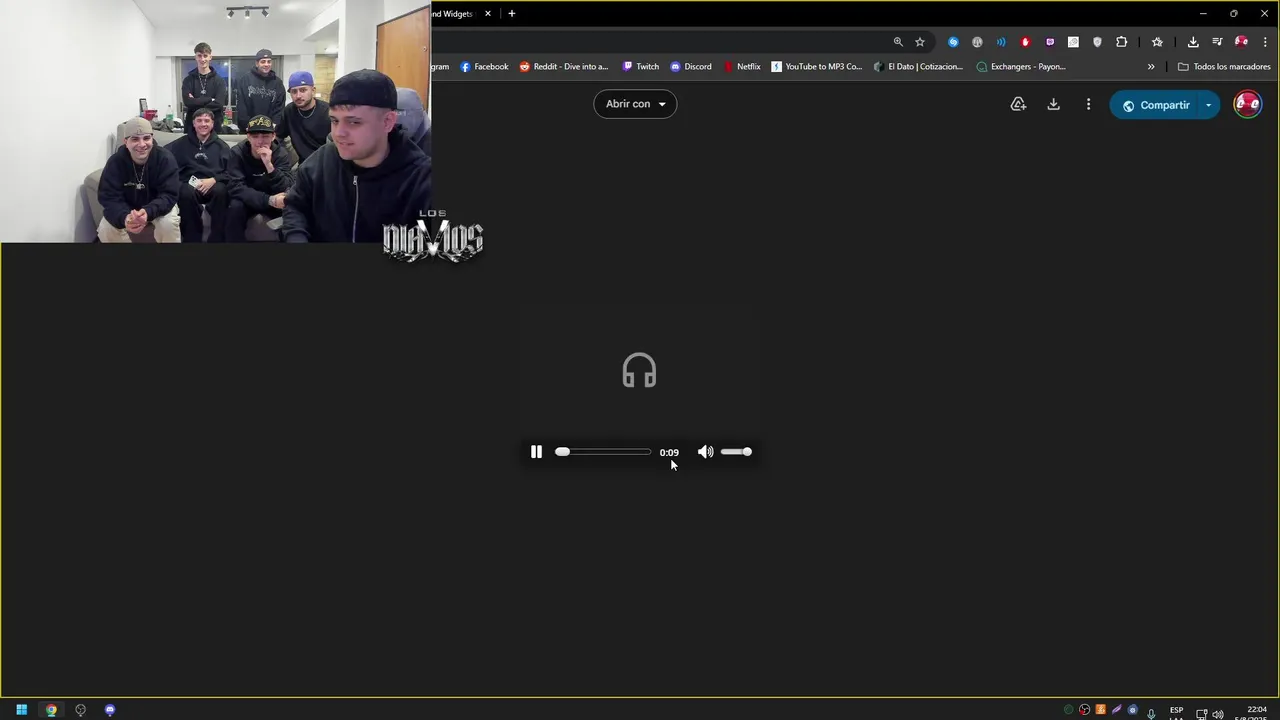Open the blue sound waves extension
The width and height of the screenshot is (1280, 720).
coord(1001,42)
